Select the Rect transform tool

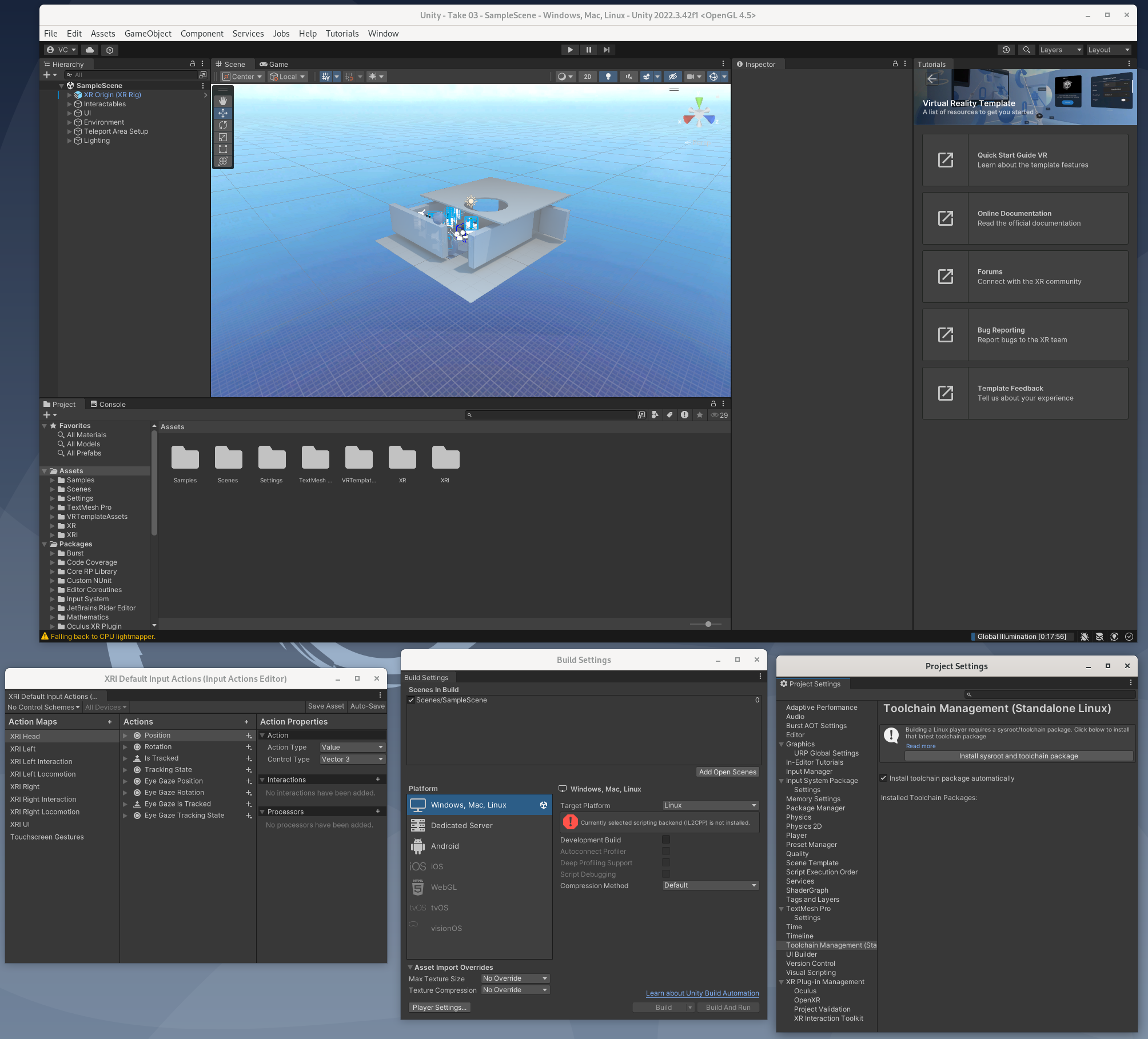click(223, 149)
